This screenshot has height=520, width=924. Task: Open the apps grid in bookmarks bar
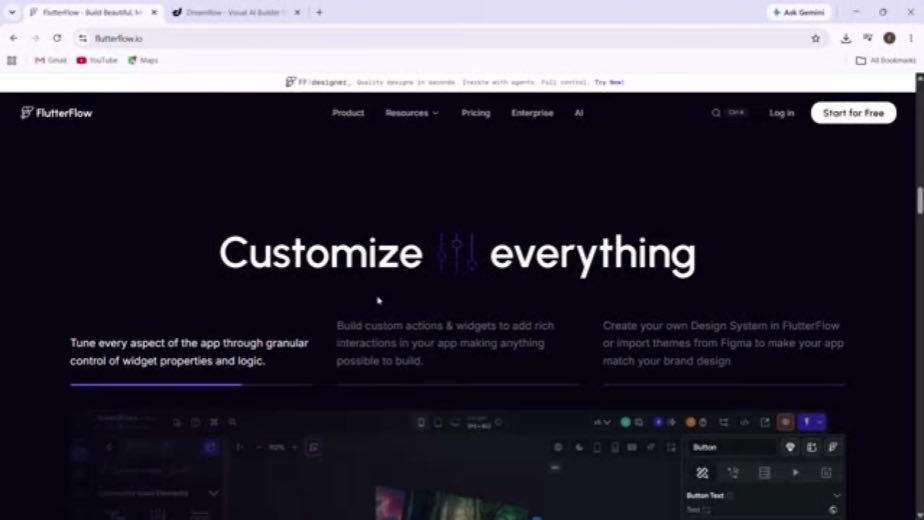12,60
